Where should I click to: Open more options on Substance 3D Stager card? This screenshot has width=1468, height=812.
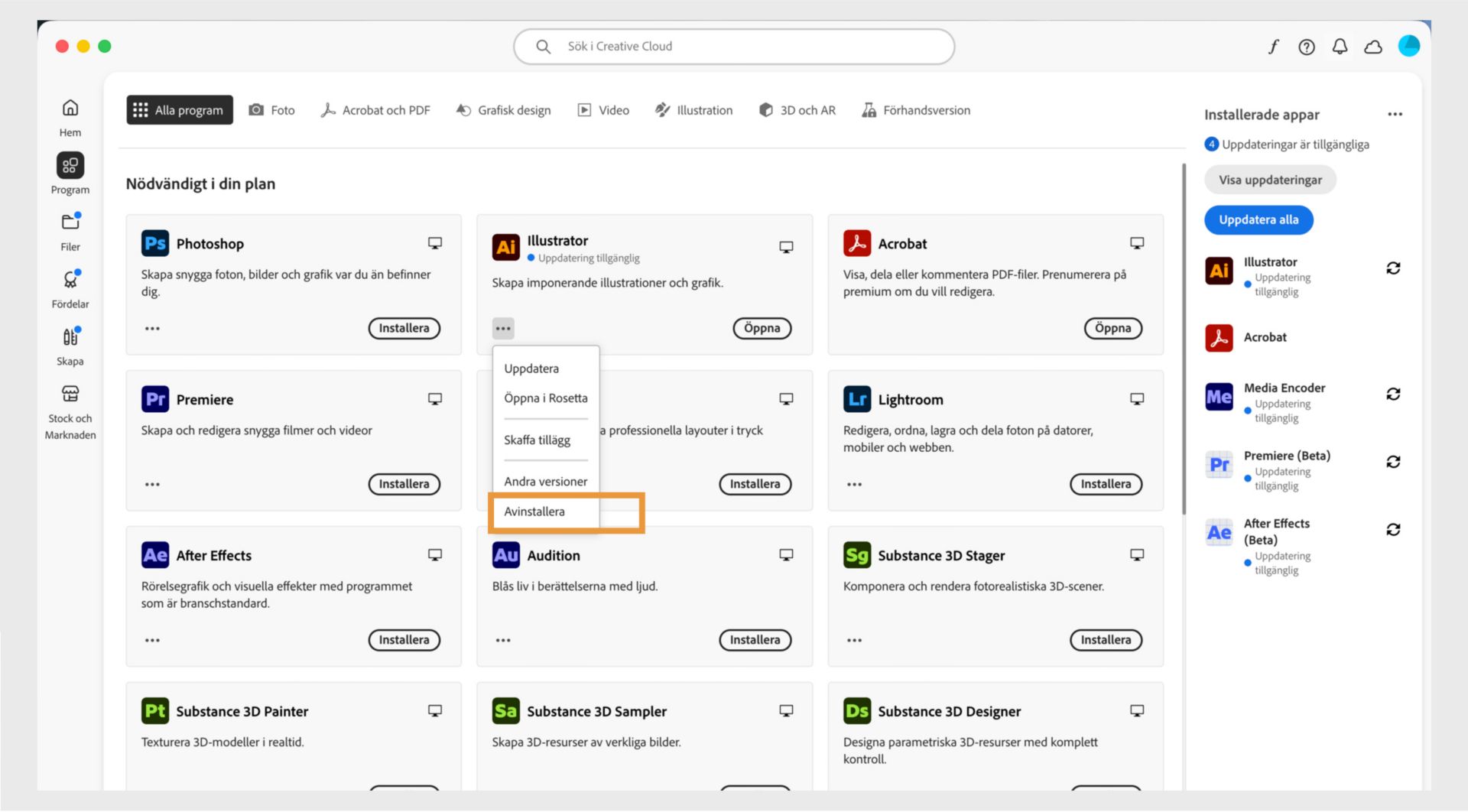click(855, 641)
